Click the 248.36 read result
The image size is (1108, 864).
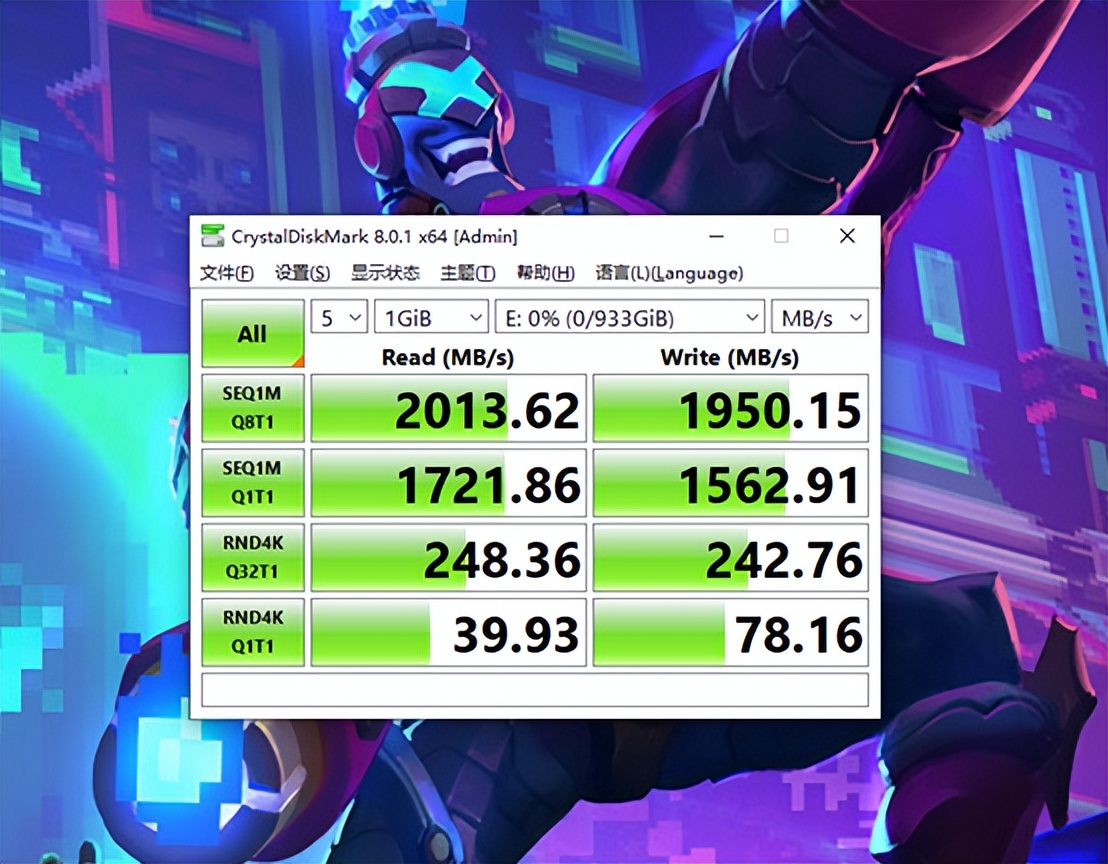[449, 558]
